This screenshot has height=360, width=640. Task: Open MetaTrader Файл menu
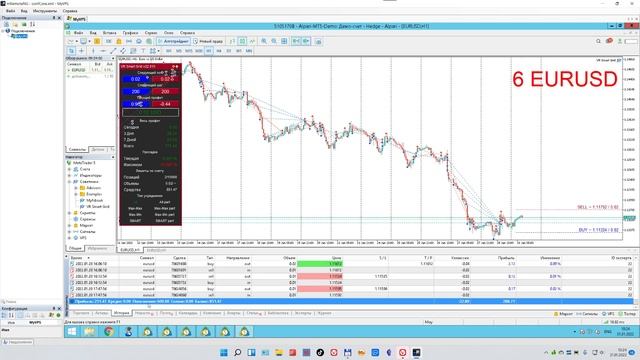[x=79, y=33]
